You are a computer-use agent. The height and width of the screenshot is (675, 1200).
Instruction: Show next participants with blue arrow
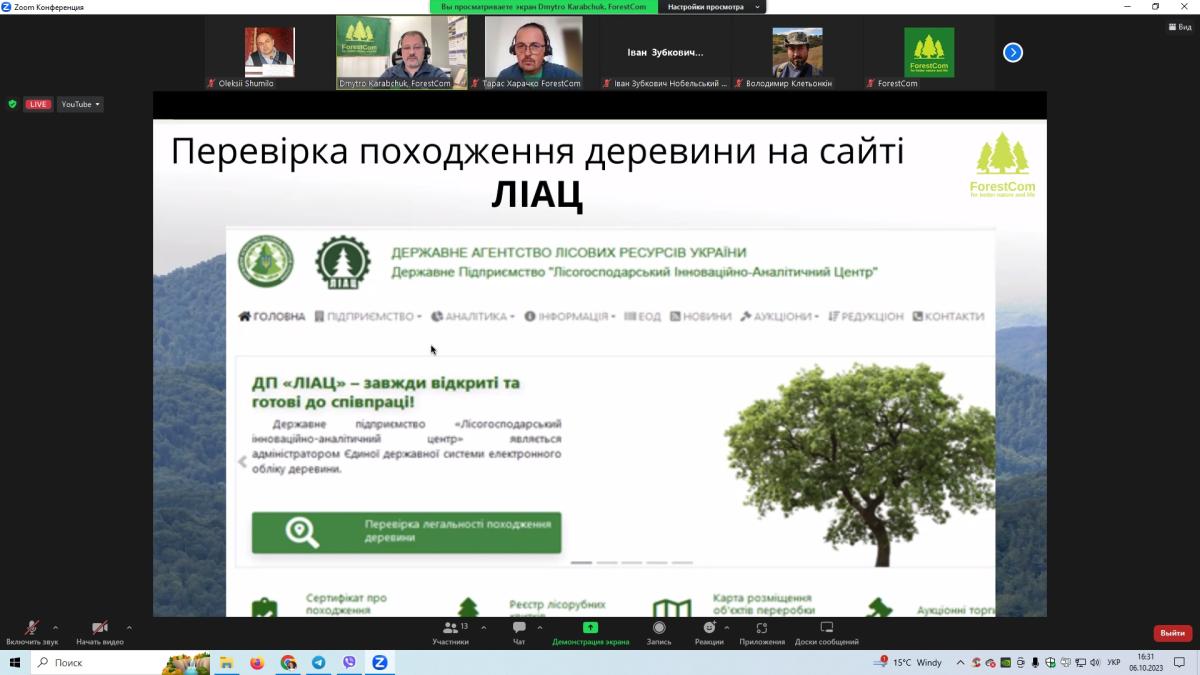(x=1013, y=52)
